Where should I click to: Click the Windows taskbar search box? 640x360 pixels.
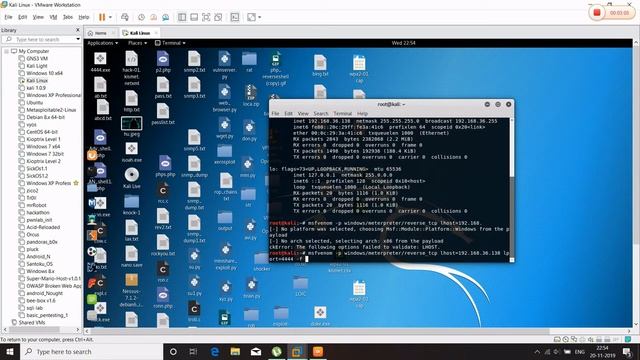pyautogui.click(x=91, y=351)
